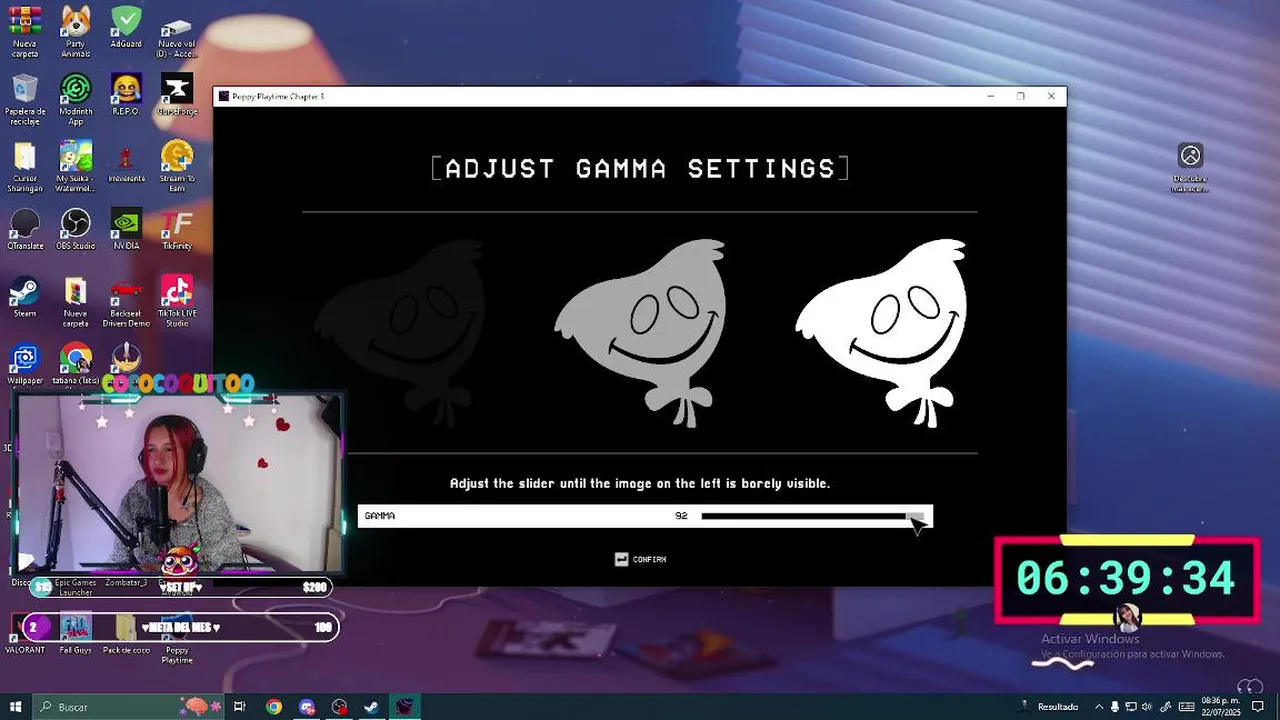Click the gamma value 92 field

(x=681, y=516)
